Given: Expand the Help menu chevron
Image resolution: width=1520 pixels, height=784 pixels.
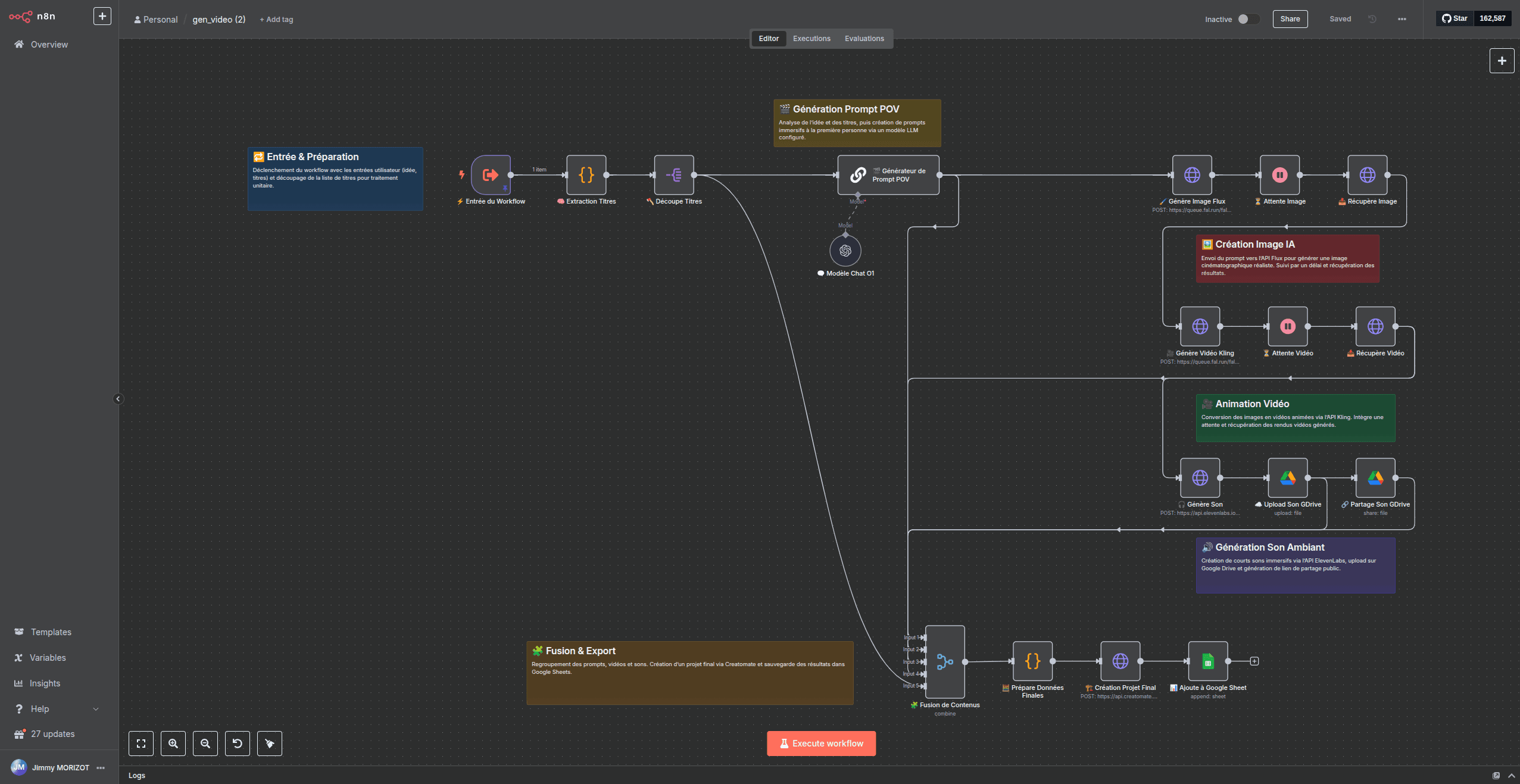Looking at the screenshot, I should click(x=95, y=708).
